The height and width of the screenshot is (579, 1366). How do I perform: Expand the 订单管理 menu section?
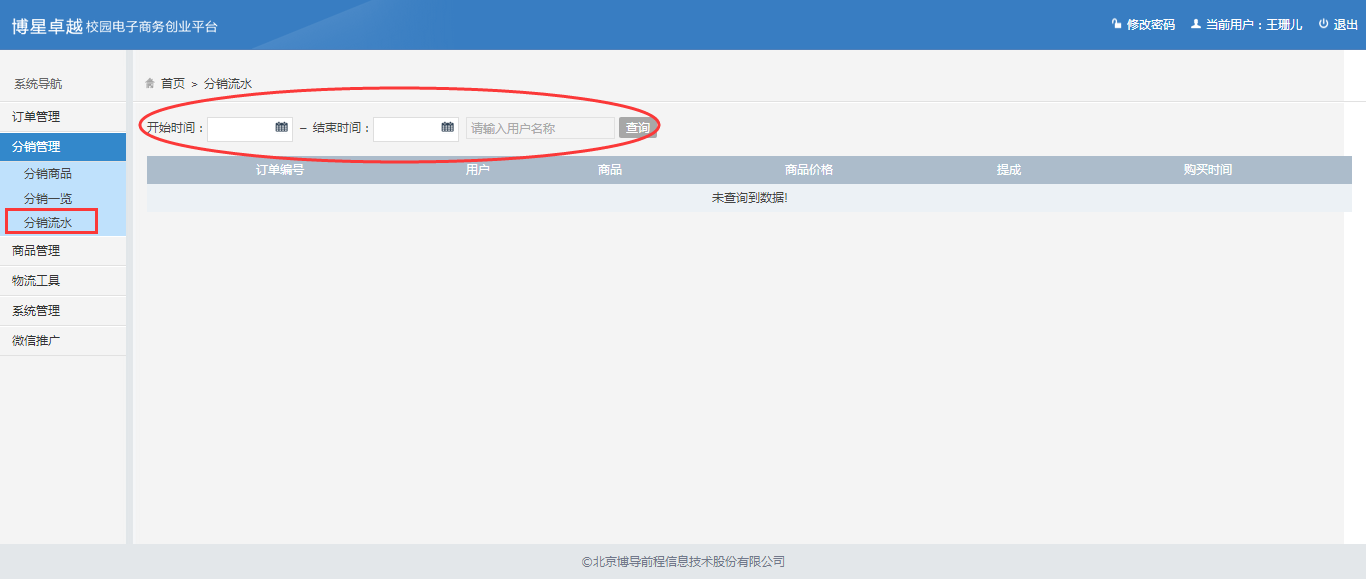tap(36, 117)
